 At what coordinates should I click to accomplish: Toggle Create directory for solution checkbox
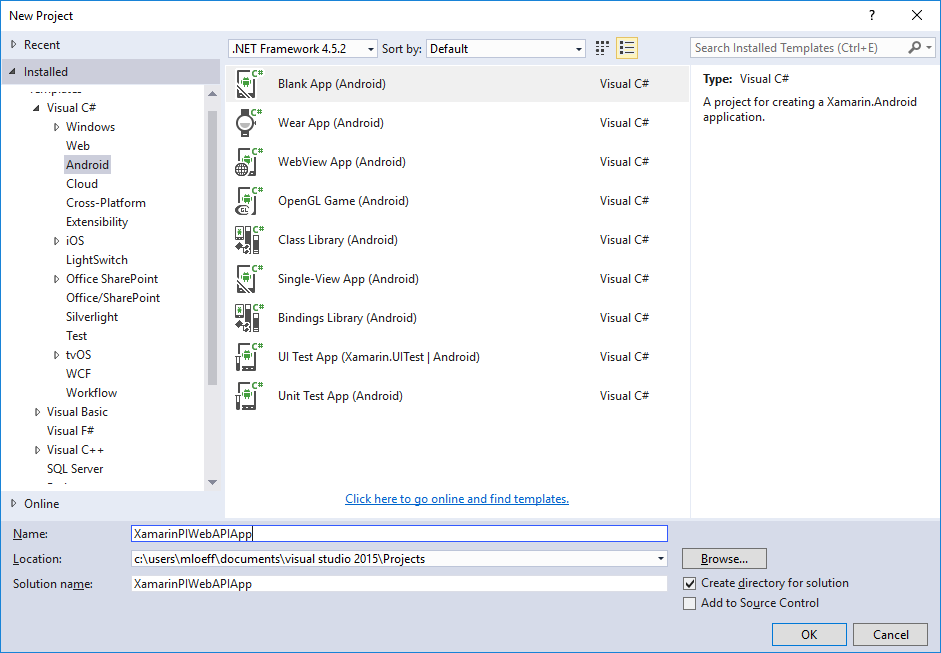point(690,583)
